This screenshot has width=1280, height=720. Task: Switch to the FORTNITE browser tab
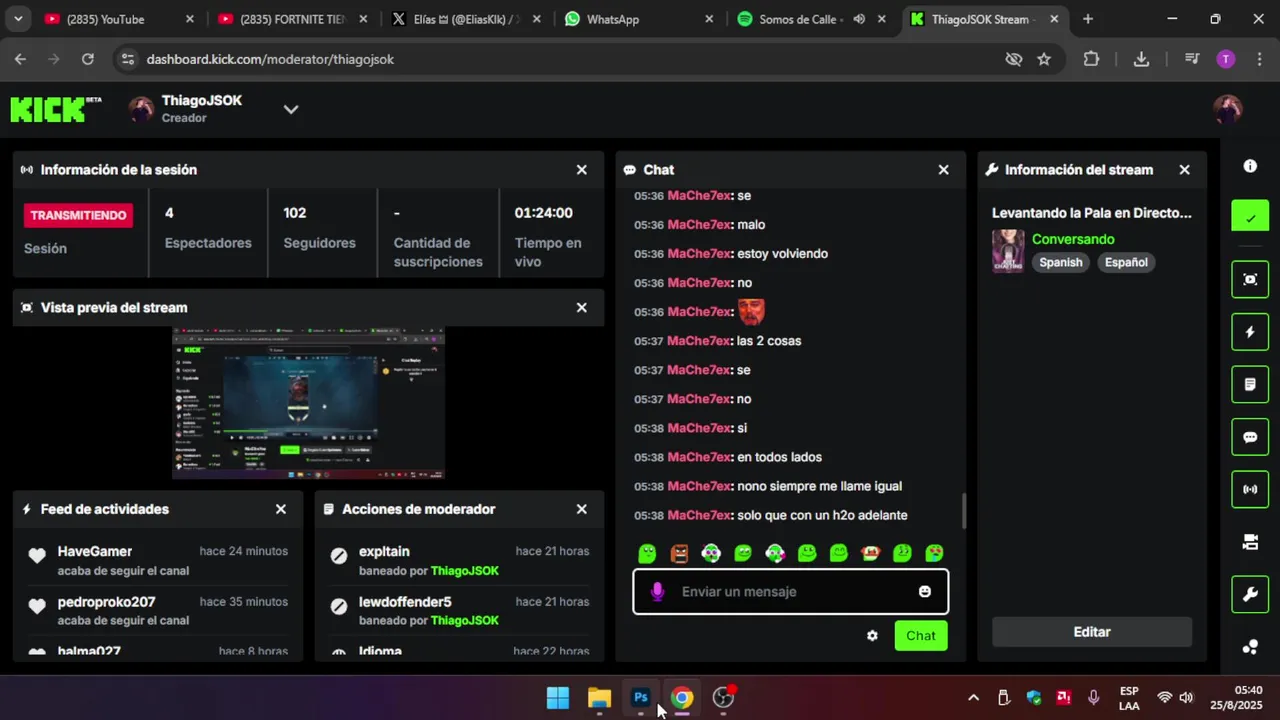tap(293, 19)
